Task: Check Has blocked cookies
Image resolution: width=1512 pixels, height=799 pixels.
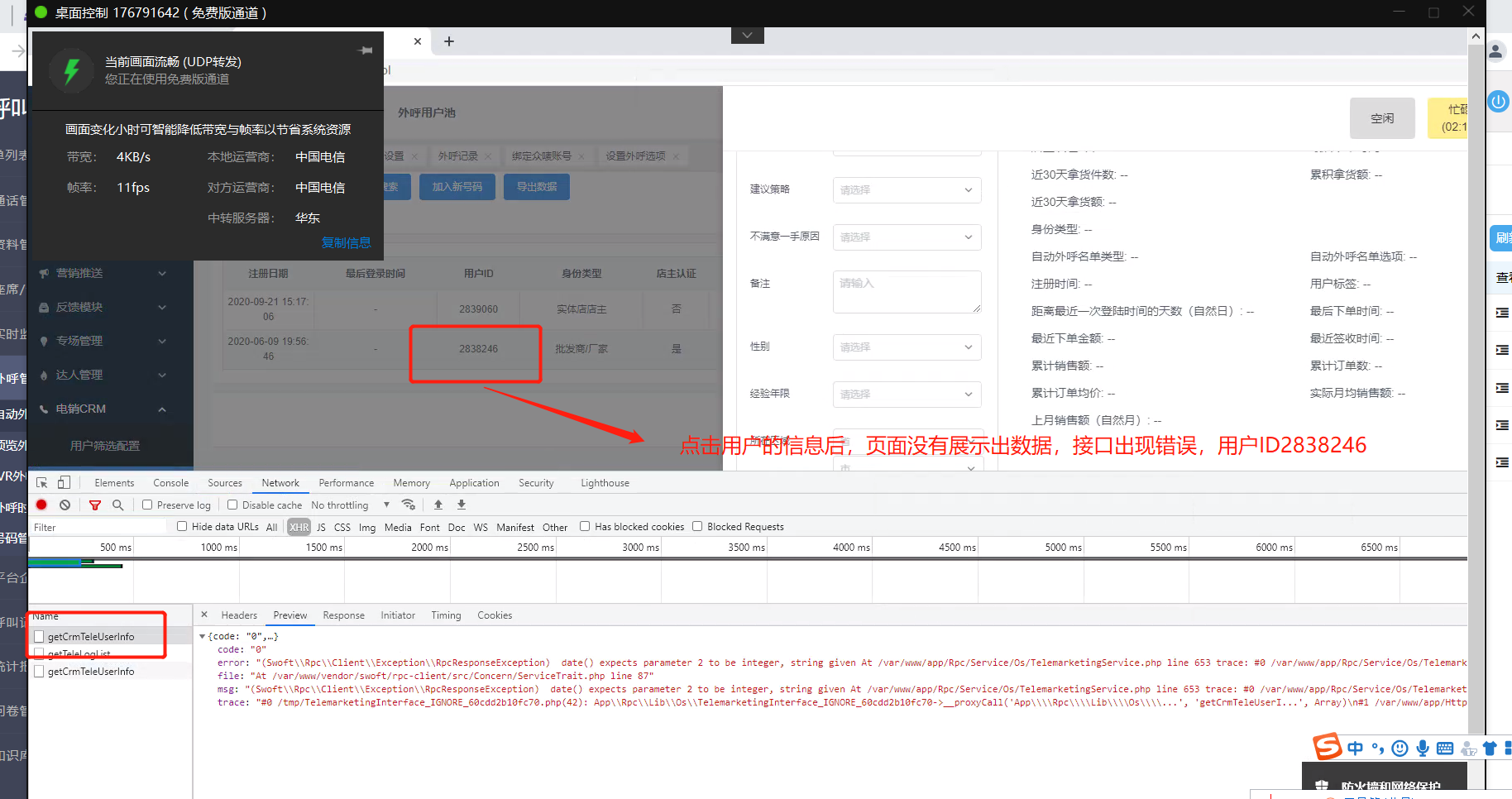Action: point(585,526)
